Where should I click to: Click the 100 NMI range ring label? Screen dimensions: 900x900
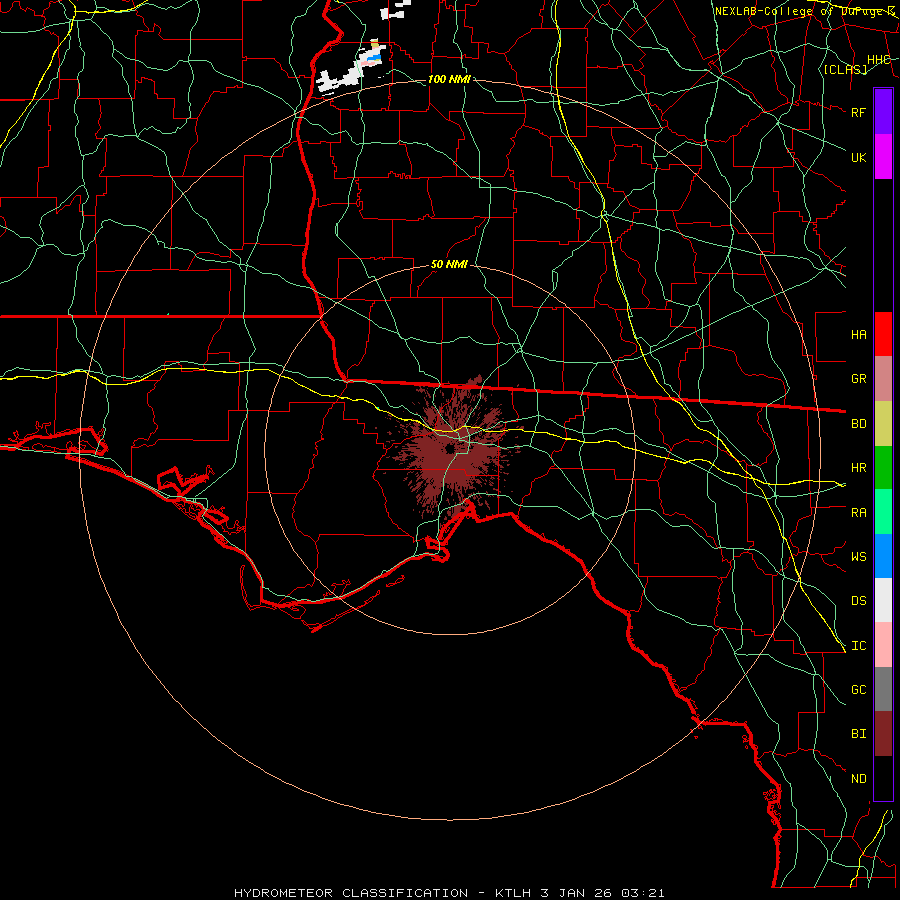pos(449,79)
